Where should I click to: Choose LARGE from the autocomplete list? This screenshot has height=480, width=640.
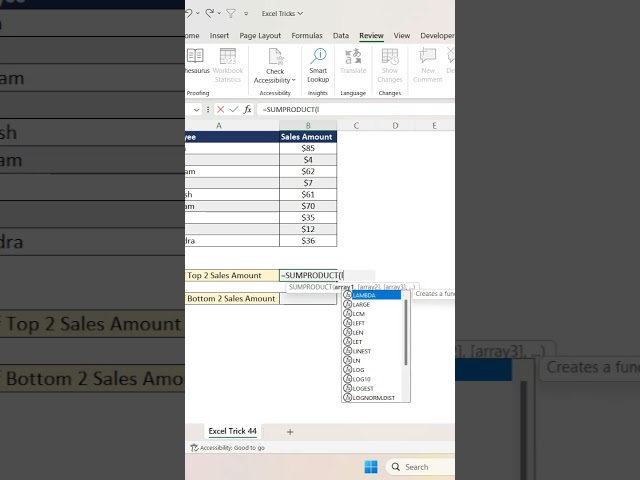click(x=372, y=304)
